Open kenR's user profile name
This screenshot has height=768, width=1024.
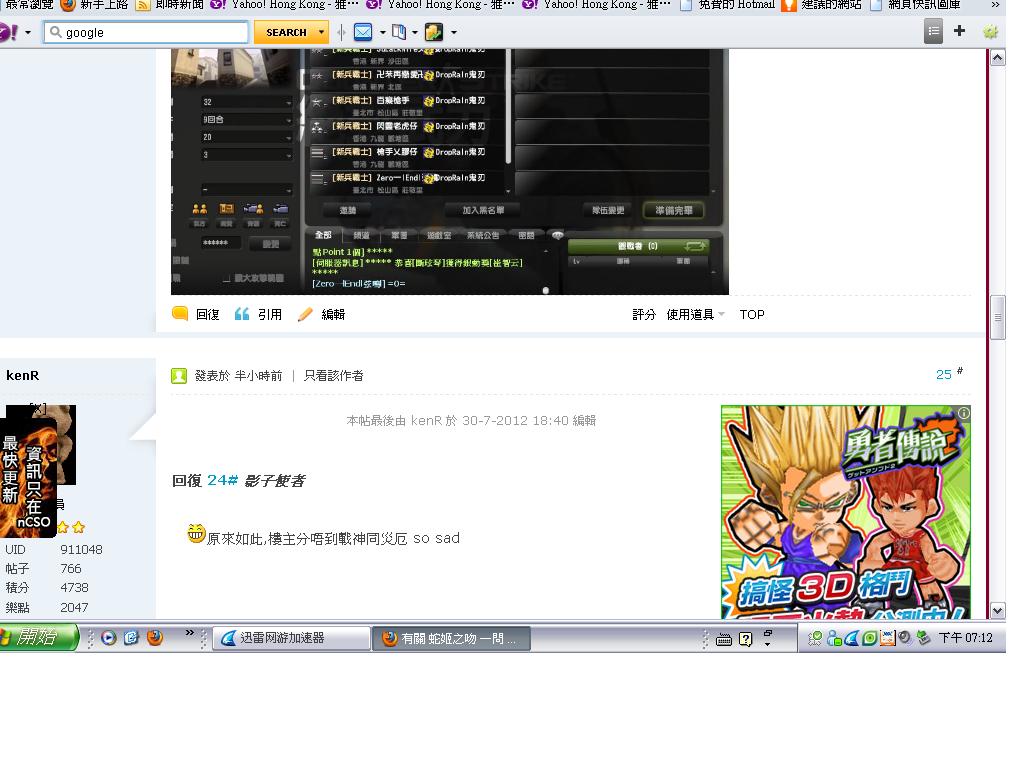22,376
